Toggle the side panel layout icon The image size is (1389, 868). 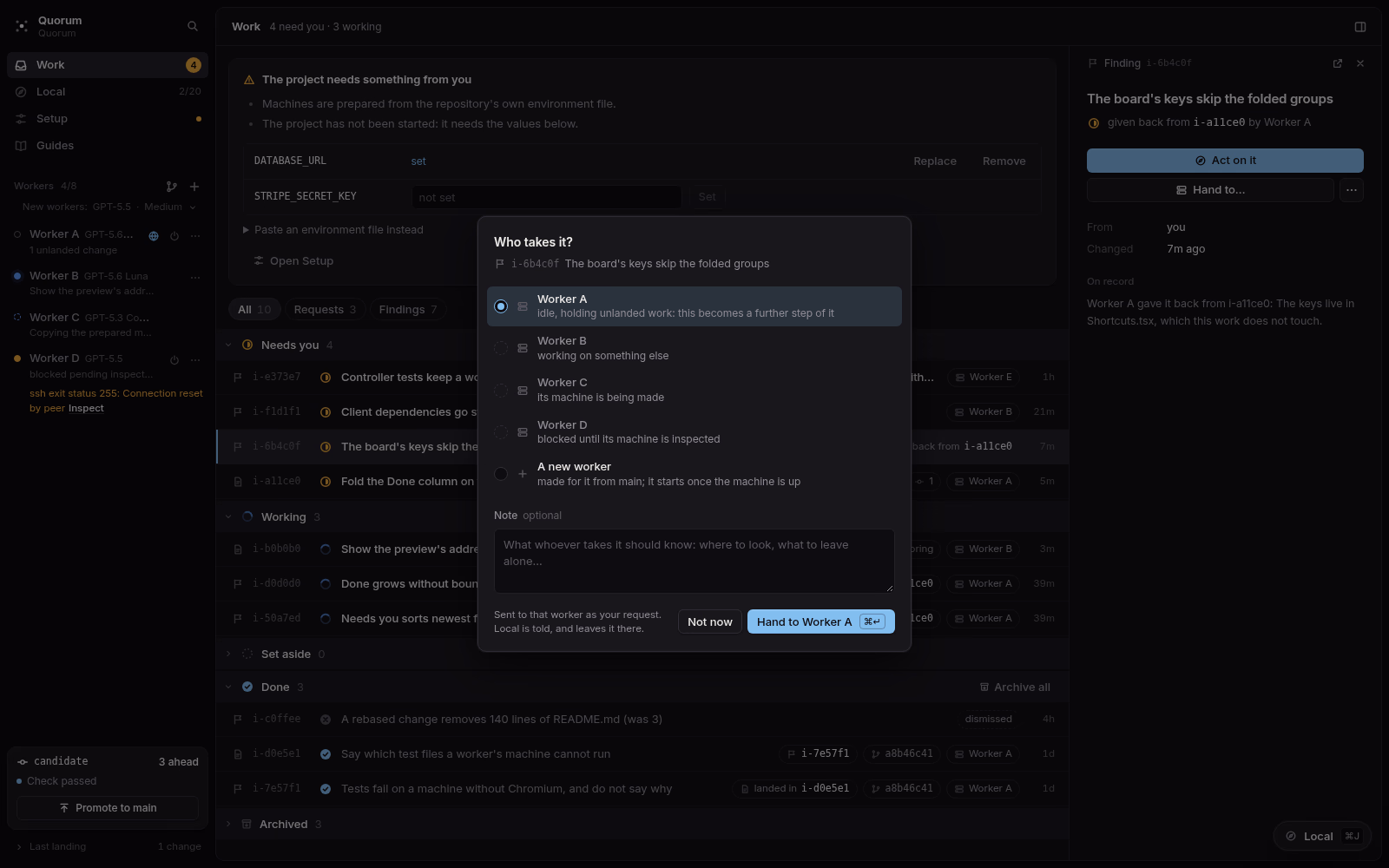tap(1360, 27)
